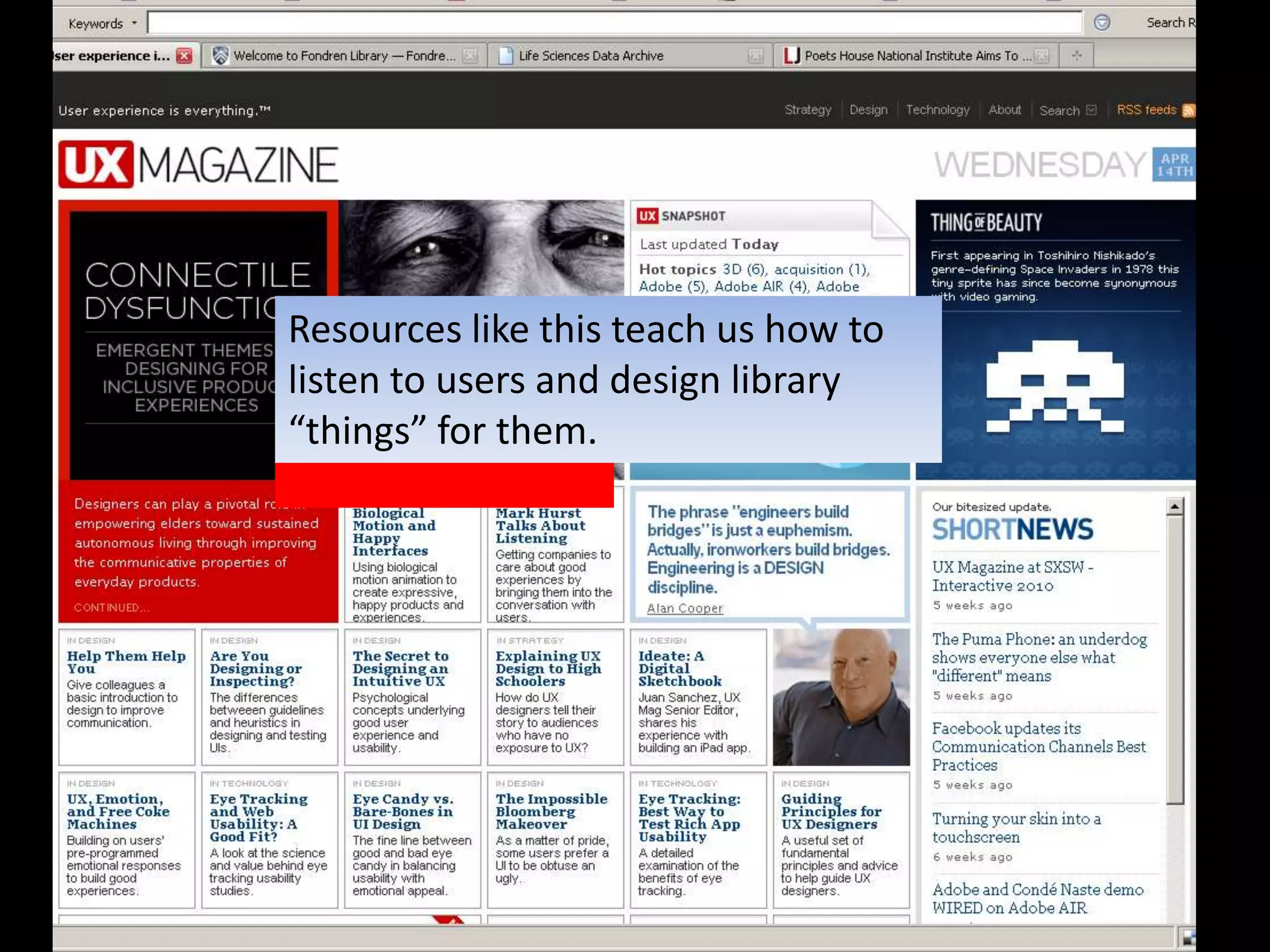Click the SHORTNEWS section heading
This screenshot has height=952, width=1270.
point(1012,529)
